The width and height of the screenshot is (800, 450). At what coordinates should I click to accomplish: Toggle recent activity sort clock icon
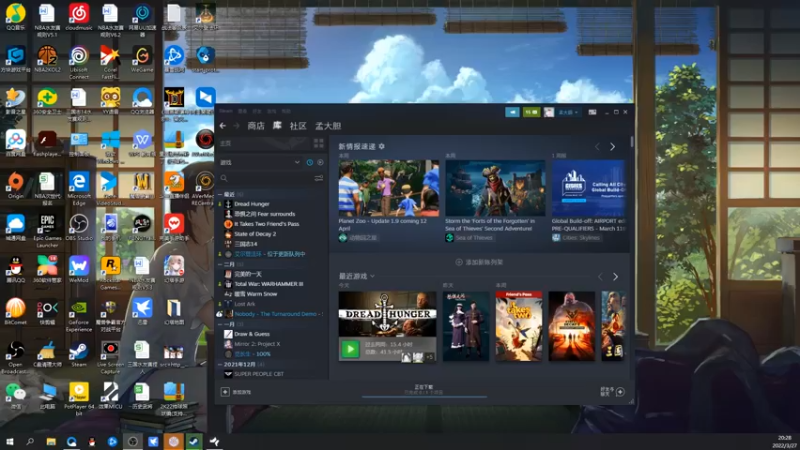pyautogui.click(x=310, y=162)
